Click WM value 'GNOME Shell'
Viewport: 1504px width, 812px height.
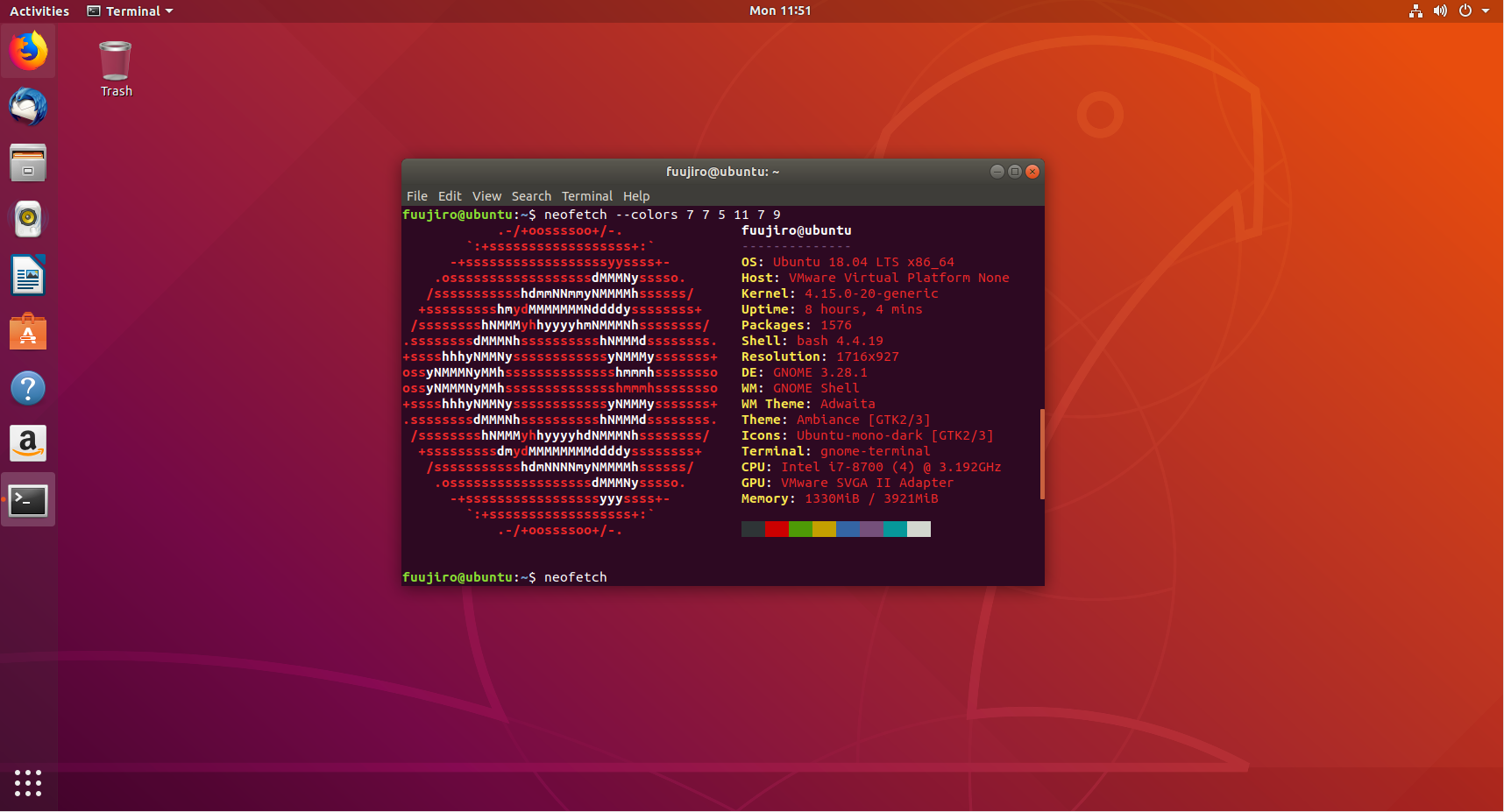[816, 388]
